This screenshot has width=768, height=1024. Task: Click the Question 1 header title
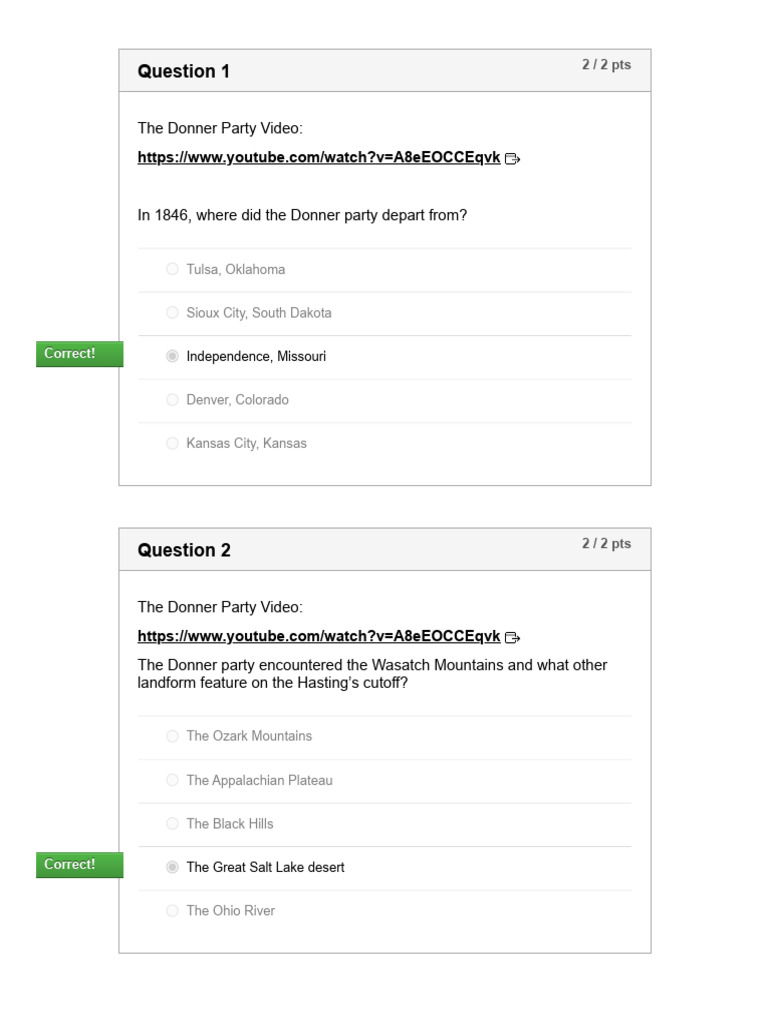click(184, 71)
